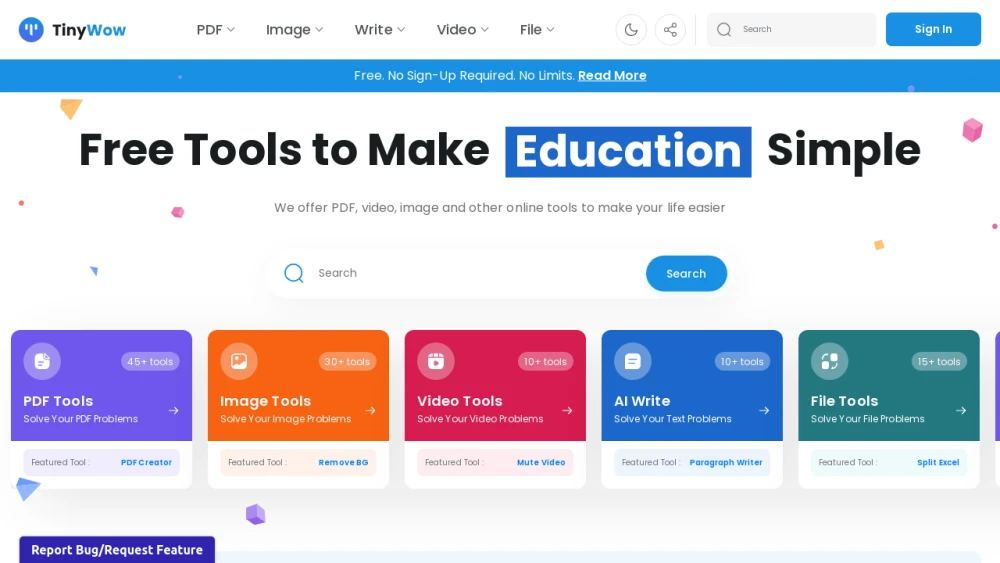Open the Paragraph Writer featured tool

pyautogui.click(x=726, y=462)
